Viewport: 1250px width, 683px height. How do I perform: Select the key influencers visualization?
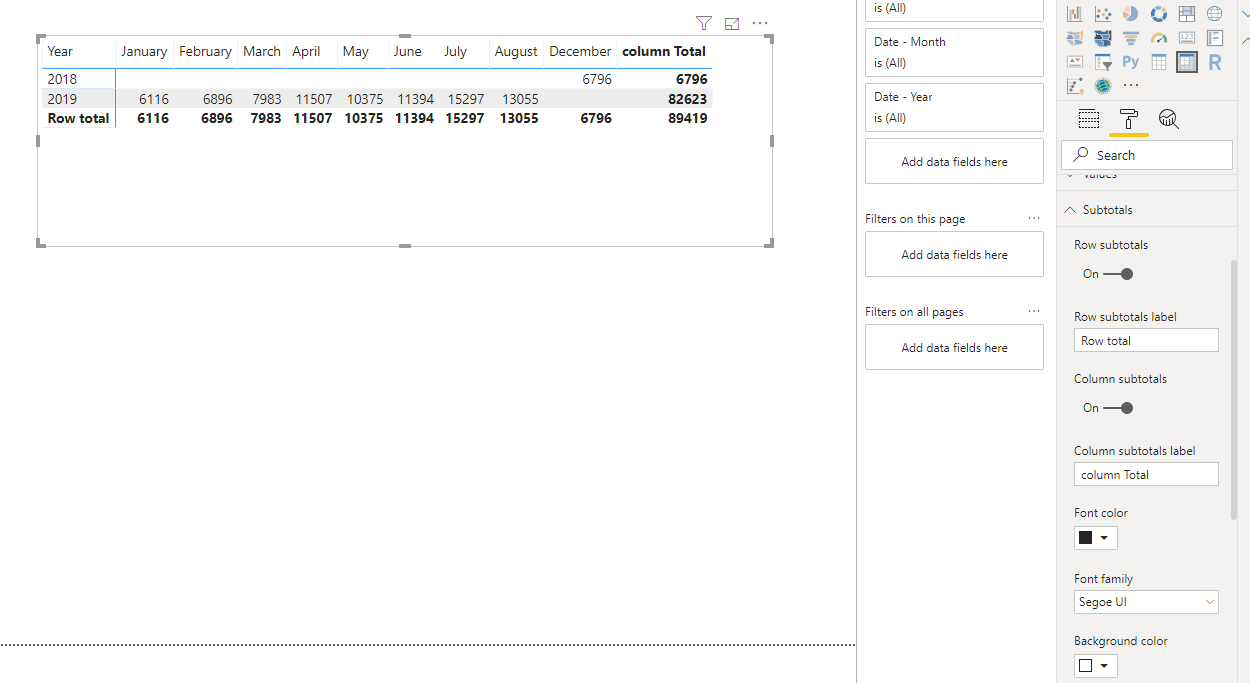pyautogui.click(x=1075, y=86)
